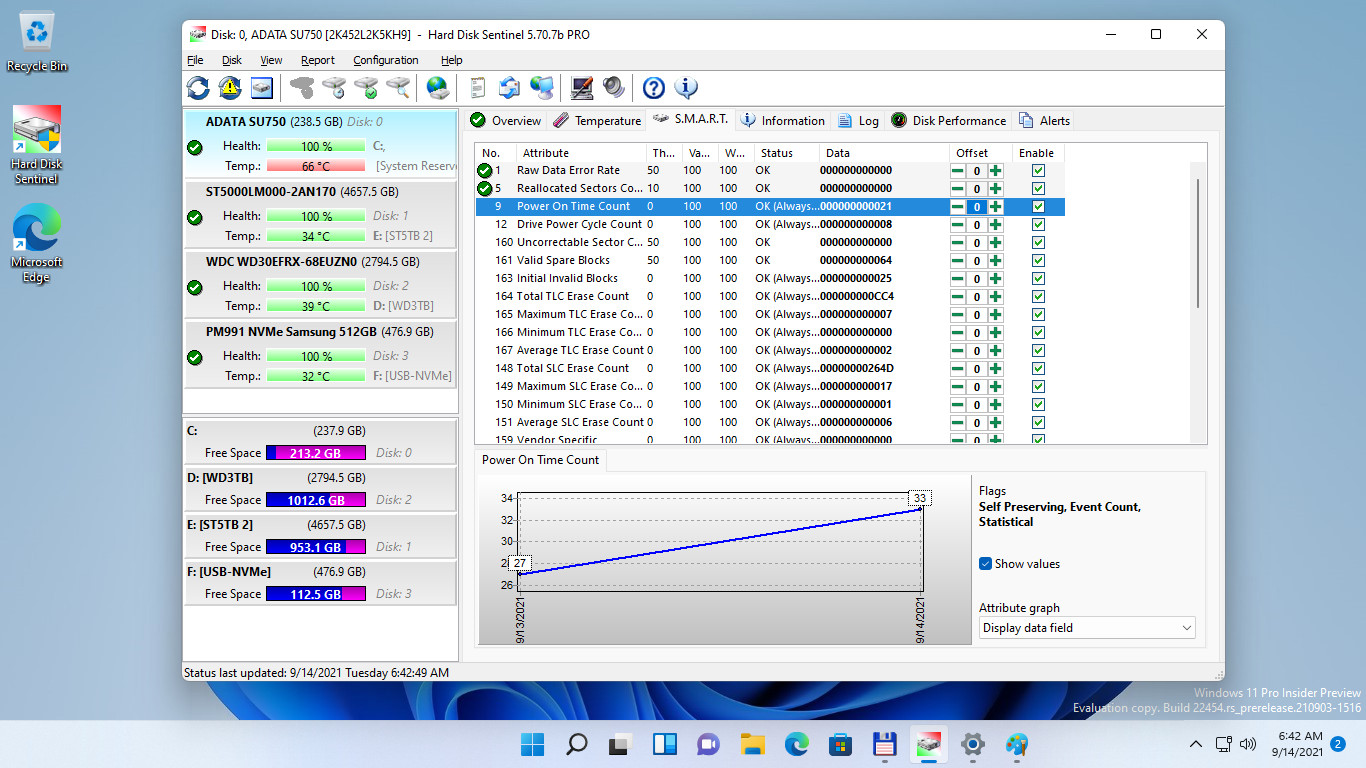Increase offset with plus button for Reallocated Sectors
Screen dimensions: 1366x768
[x=996, y=189]
